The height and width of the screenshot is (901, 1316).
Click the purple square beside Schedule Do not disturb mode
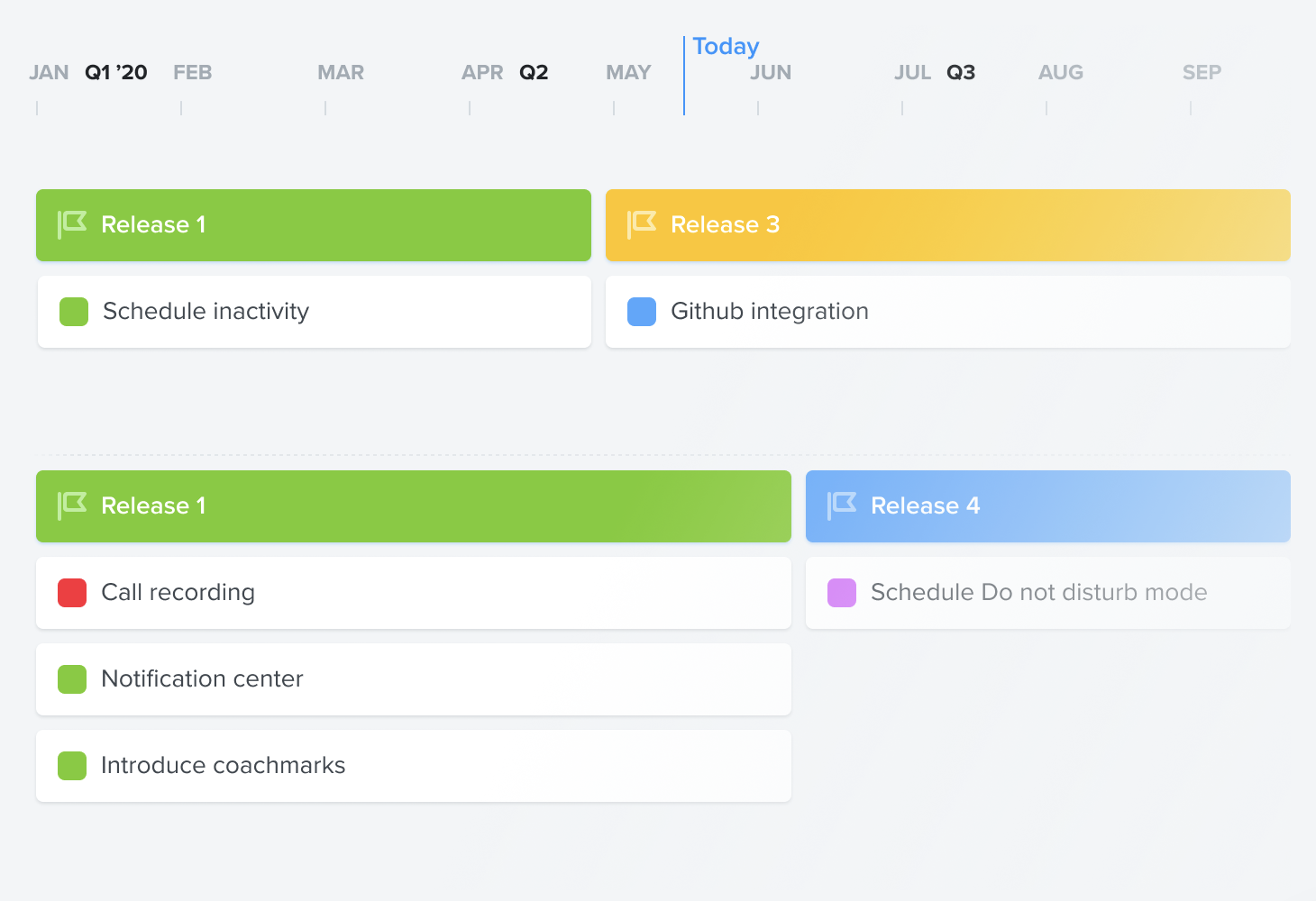[x=842, y=593]
